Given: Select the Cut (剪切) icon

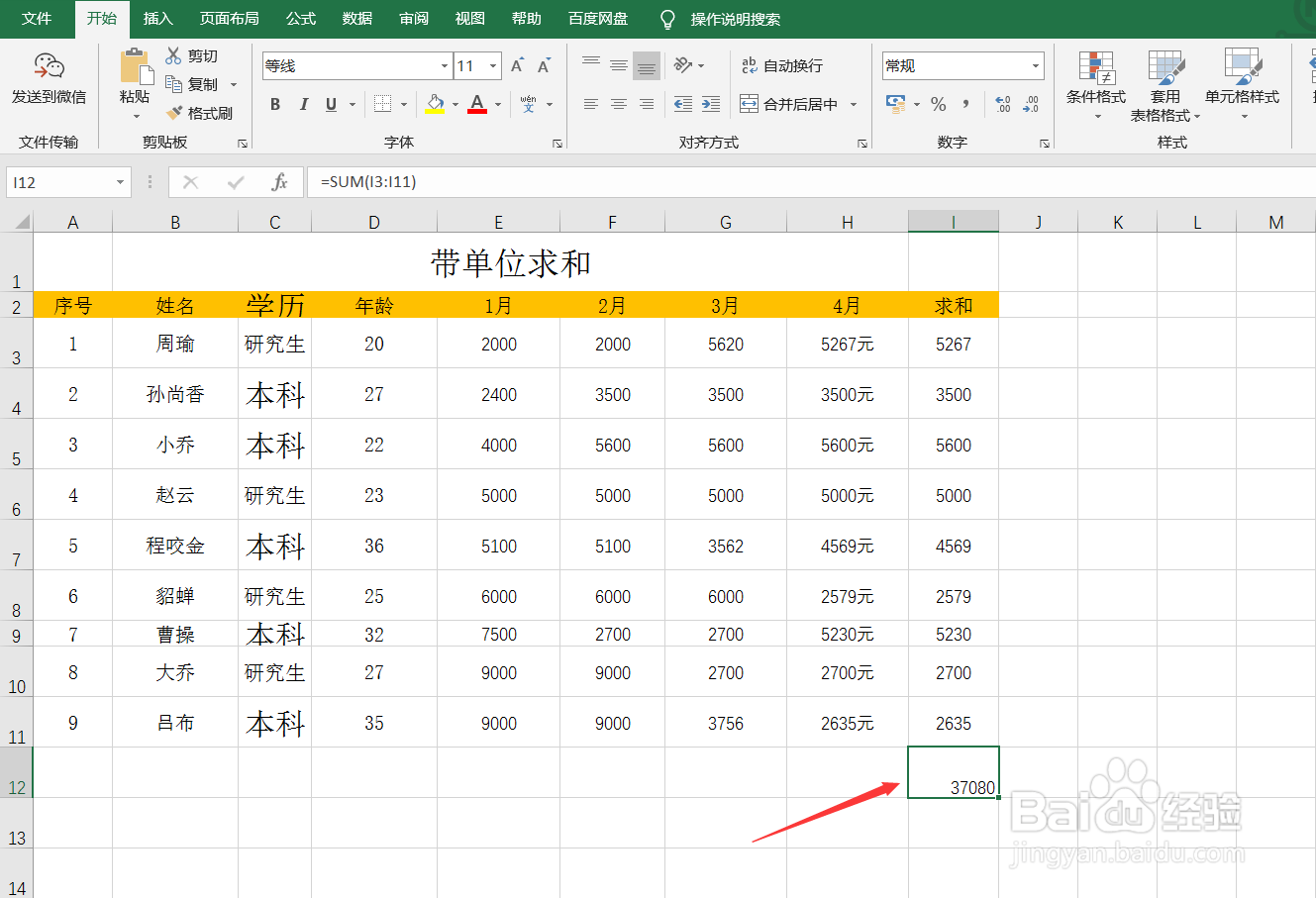Looking at the screenshot, I should (x=194, y=55).
